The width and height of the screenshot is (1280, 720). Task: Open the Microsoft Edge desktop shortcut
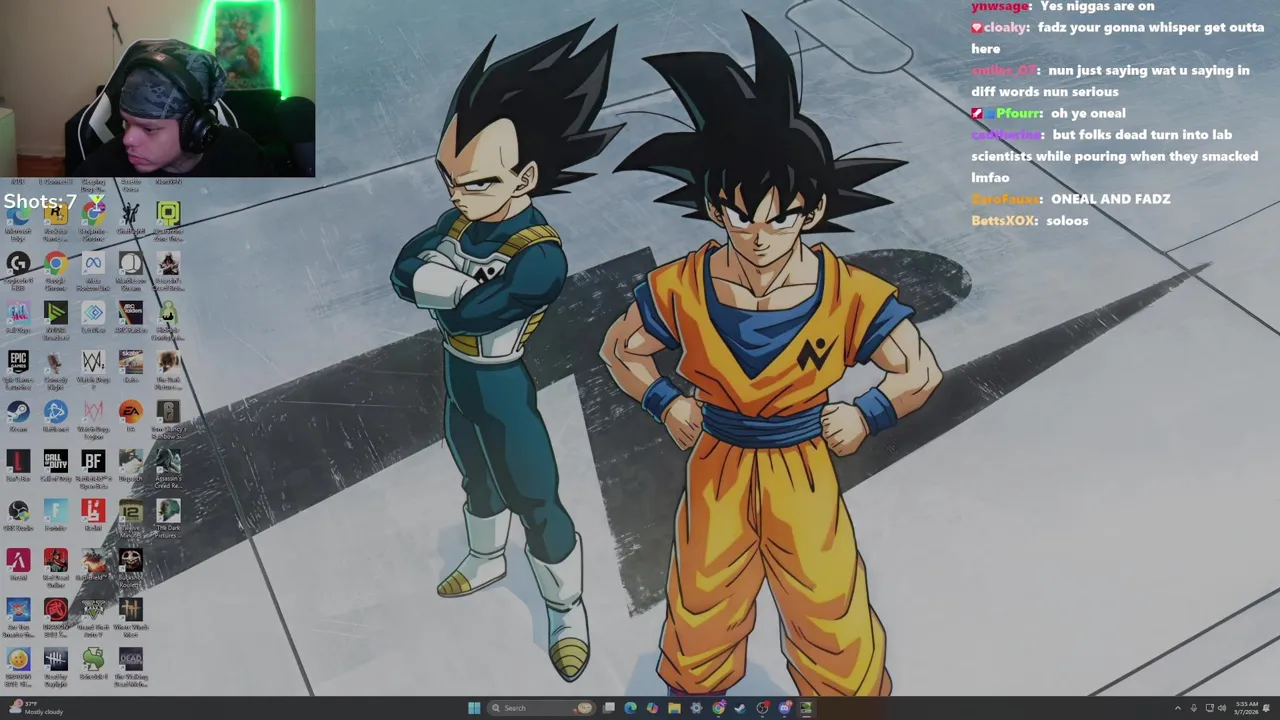[18, 220]
